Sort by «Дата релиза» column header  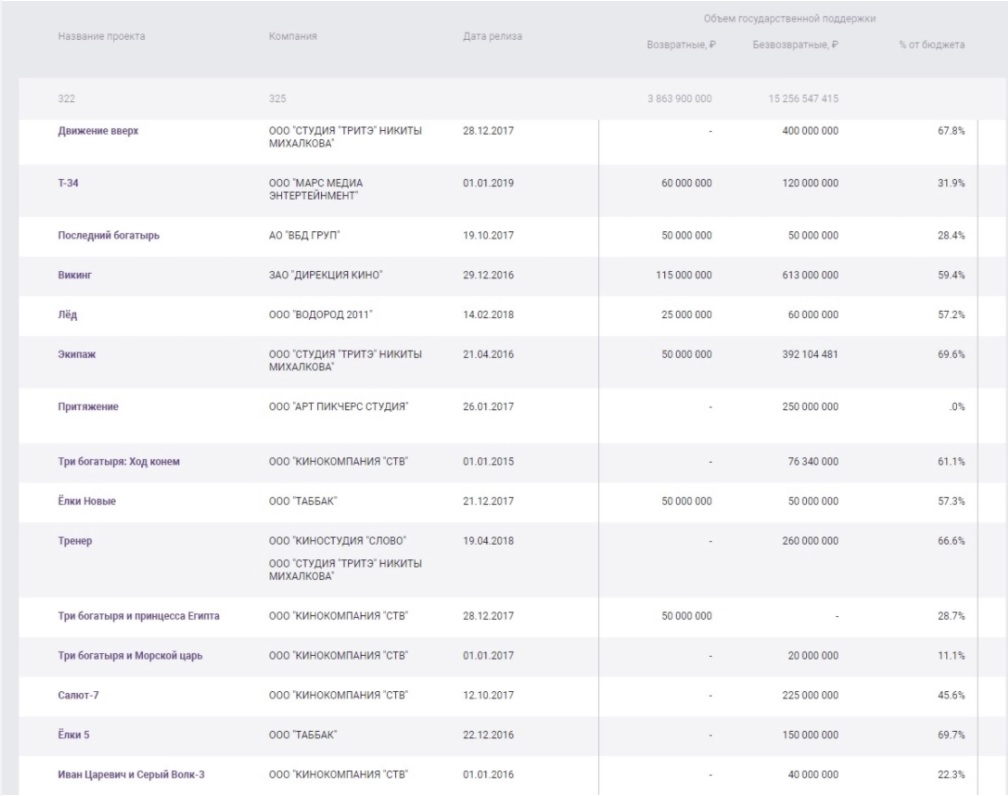click(492, 37)
